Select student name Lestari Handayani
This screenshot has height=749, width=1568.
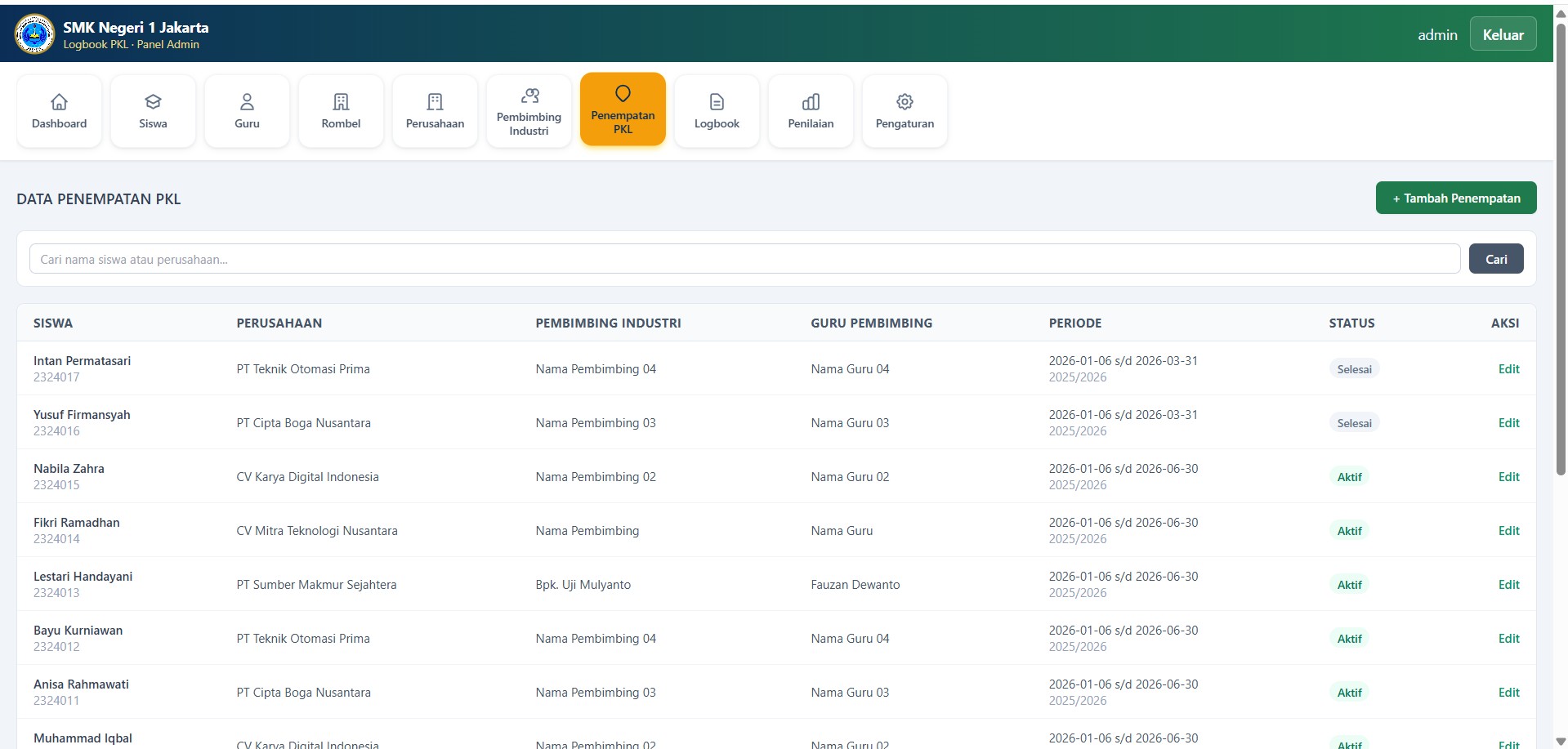pyautogui.click(x=83, y=576)
